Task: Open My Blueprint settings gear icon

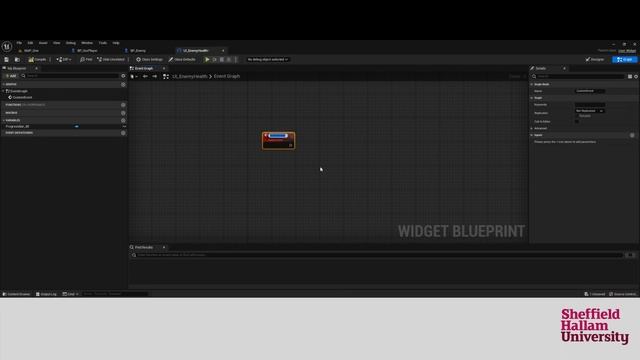Action: coord(123,76)
